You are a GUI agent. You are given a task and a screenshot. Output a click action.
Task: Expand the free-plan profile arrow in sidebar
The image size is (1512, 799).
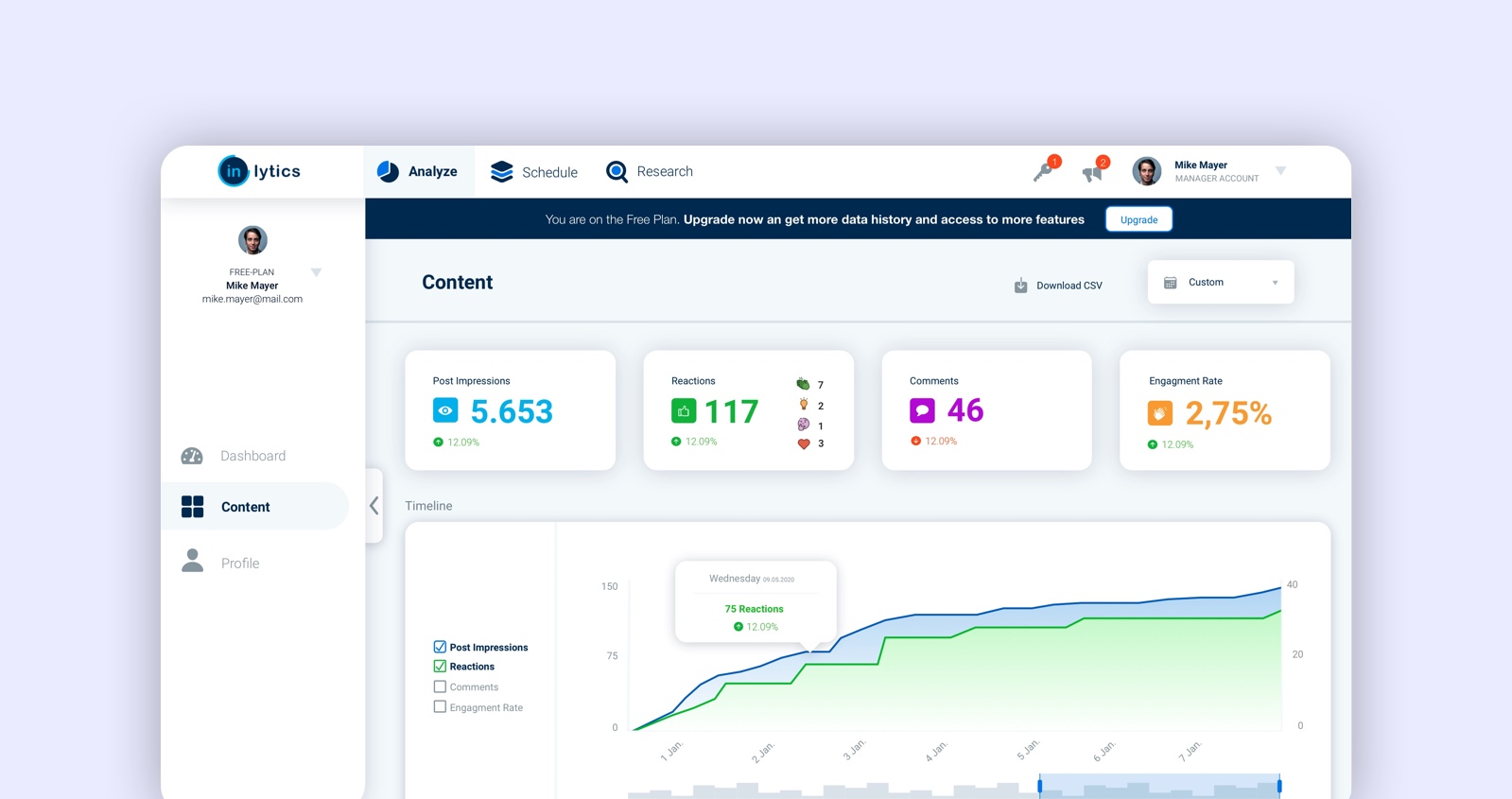[x=317, y=272]
